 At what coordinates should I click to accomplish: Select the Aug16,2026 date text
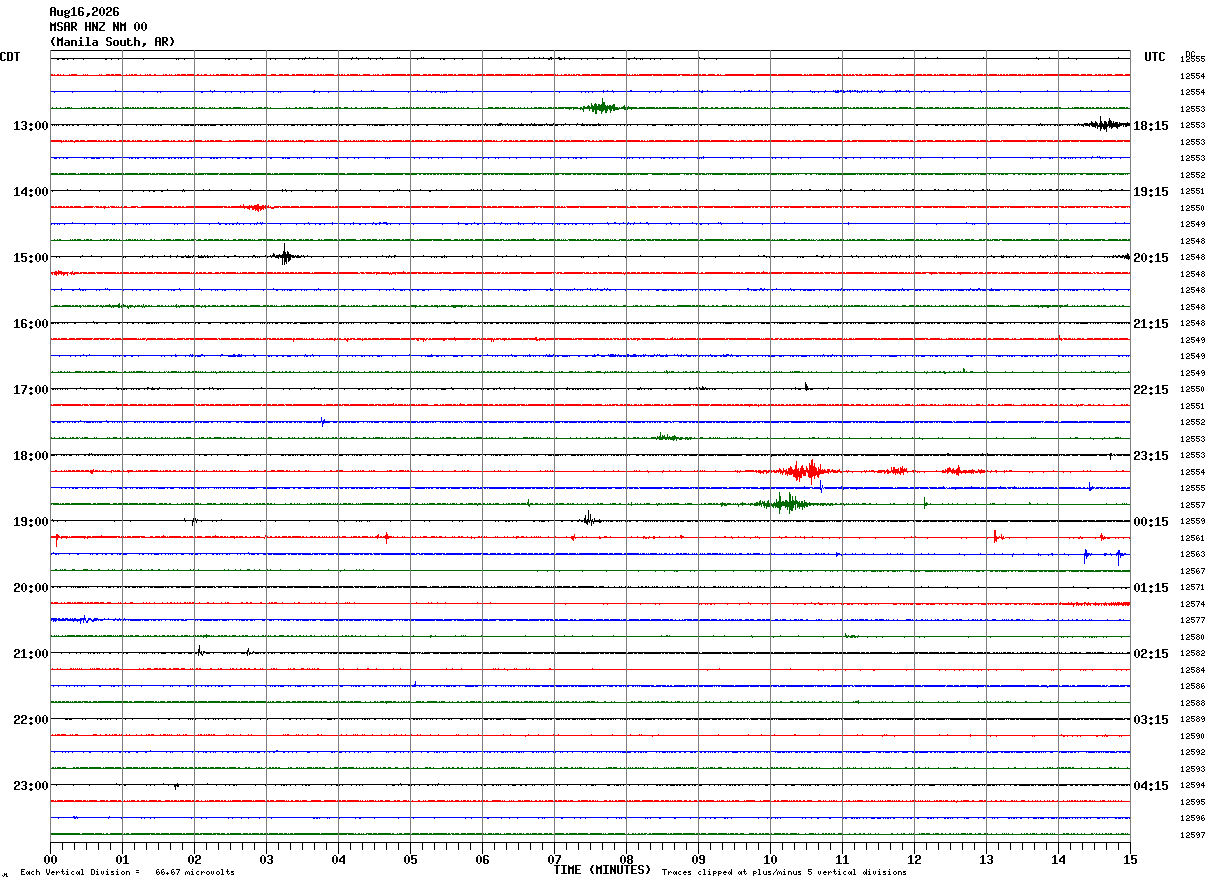(84, 12)
